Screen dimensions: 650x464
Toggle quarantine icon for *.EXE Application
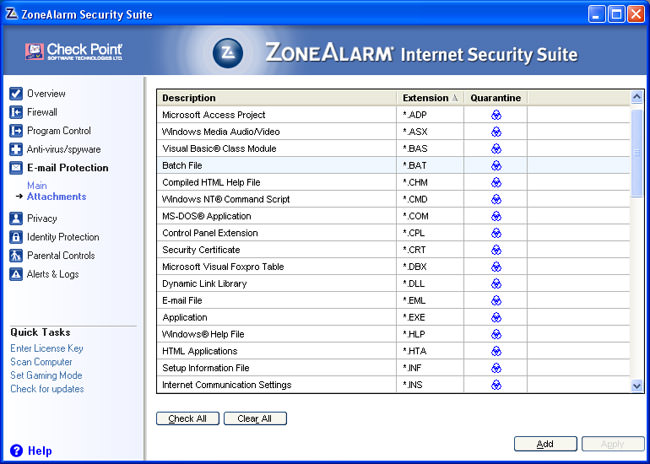(496, 317)
